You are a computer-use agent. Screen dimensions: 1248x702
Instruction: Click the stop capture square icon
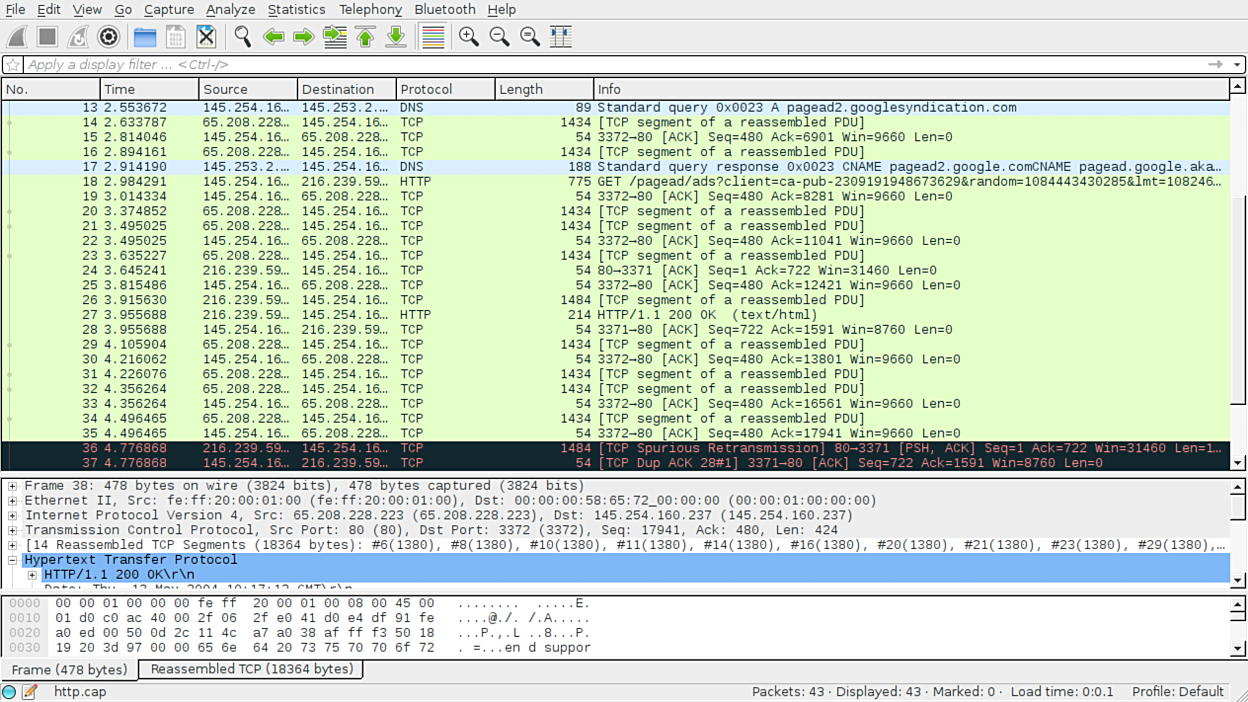[x=47, y=37]
